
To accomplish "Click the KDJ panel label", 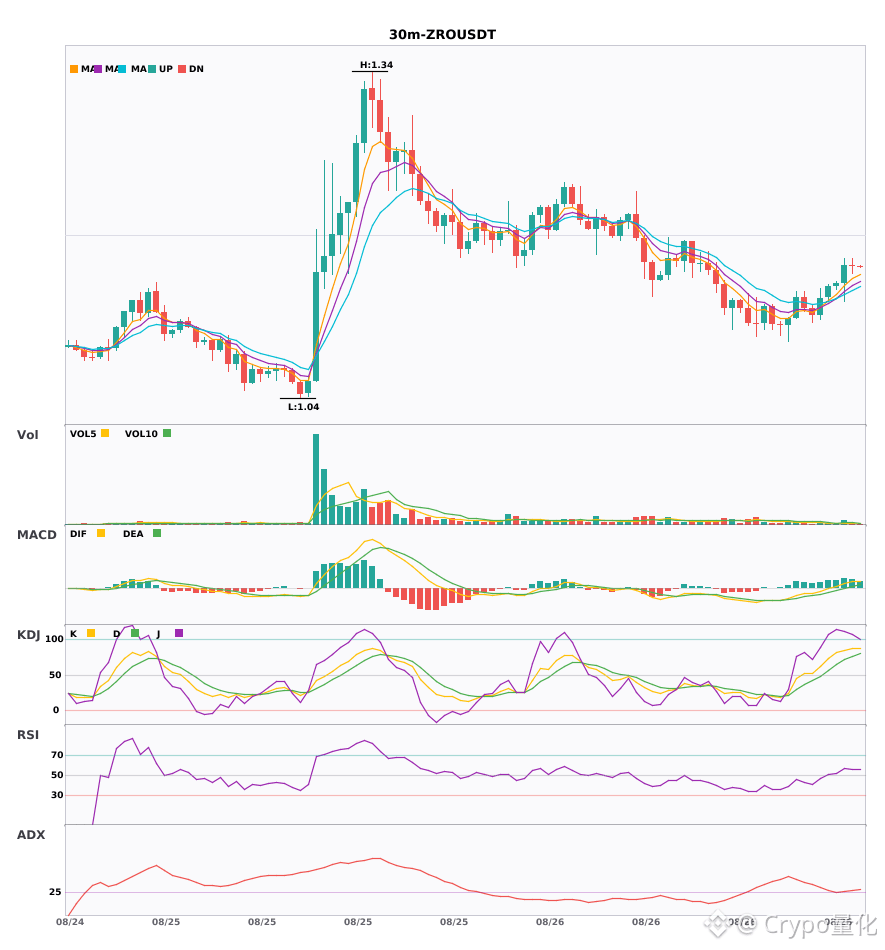I will [x=28, y=635].
